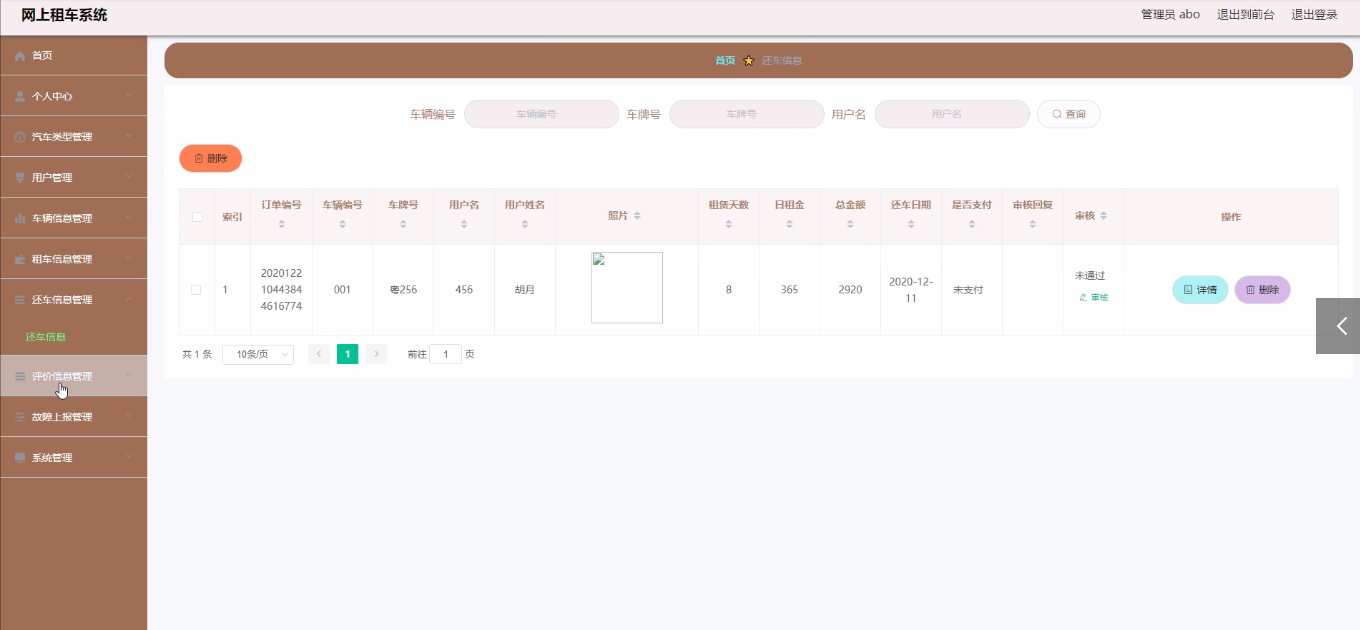Click the sort arrows under 用户名 header
1360x630 pixels.
[464, 224]
